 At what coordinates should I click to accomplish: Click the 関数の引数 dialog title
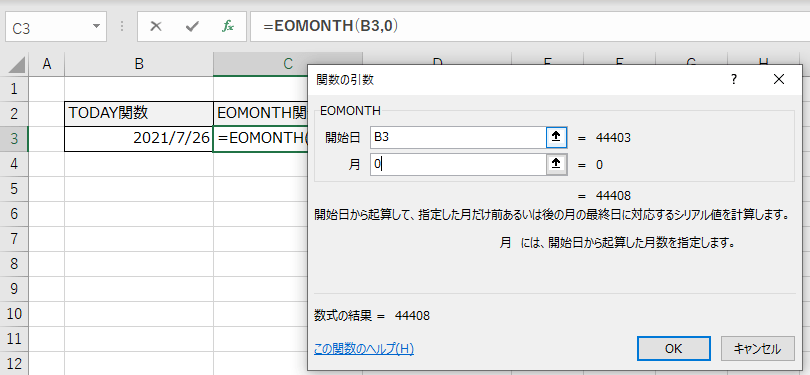click(345, 80)
